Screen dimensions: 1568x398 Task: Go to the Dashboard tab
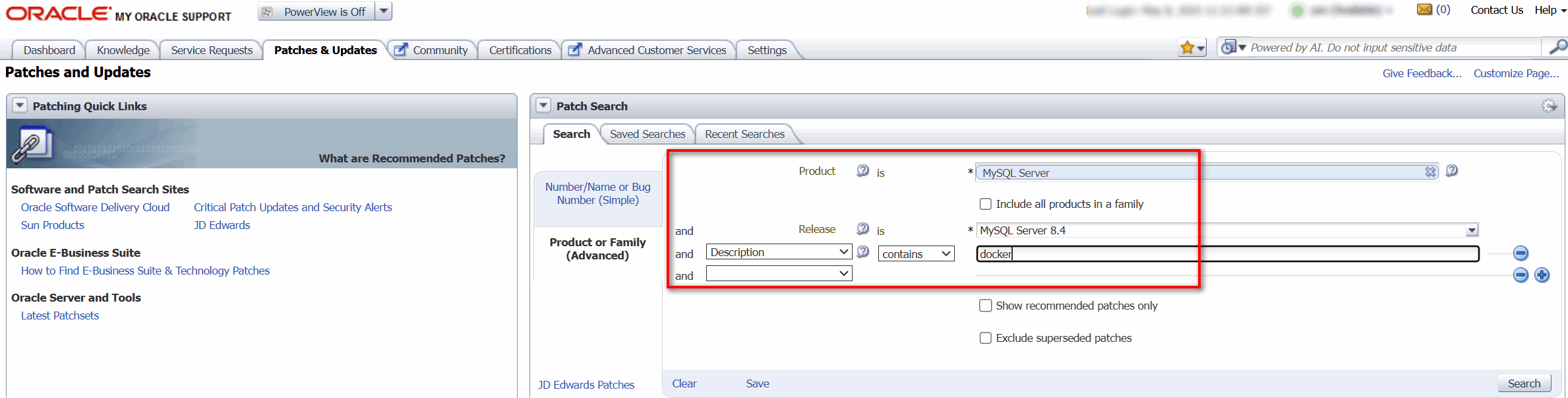click(x=49, y=50)
